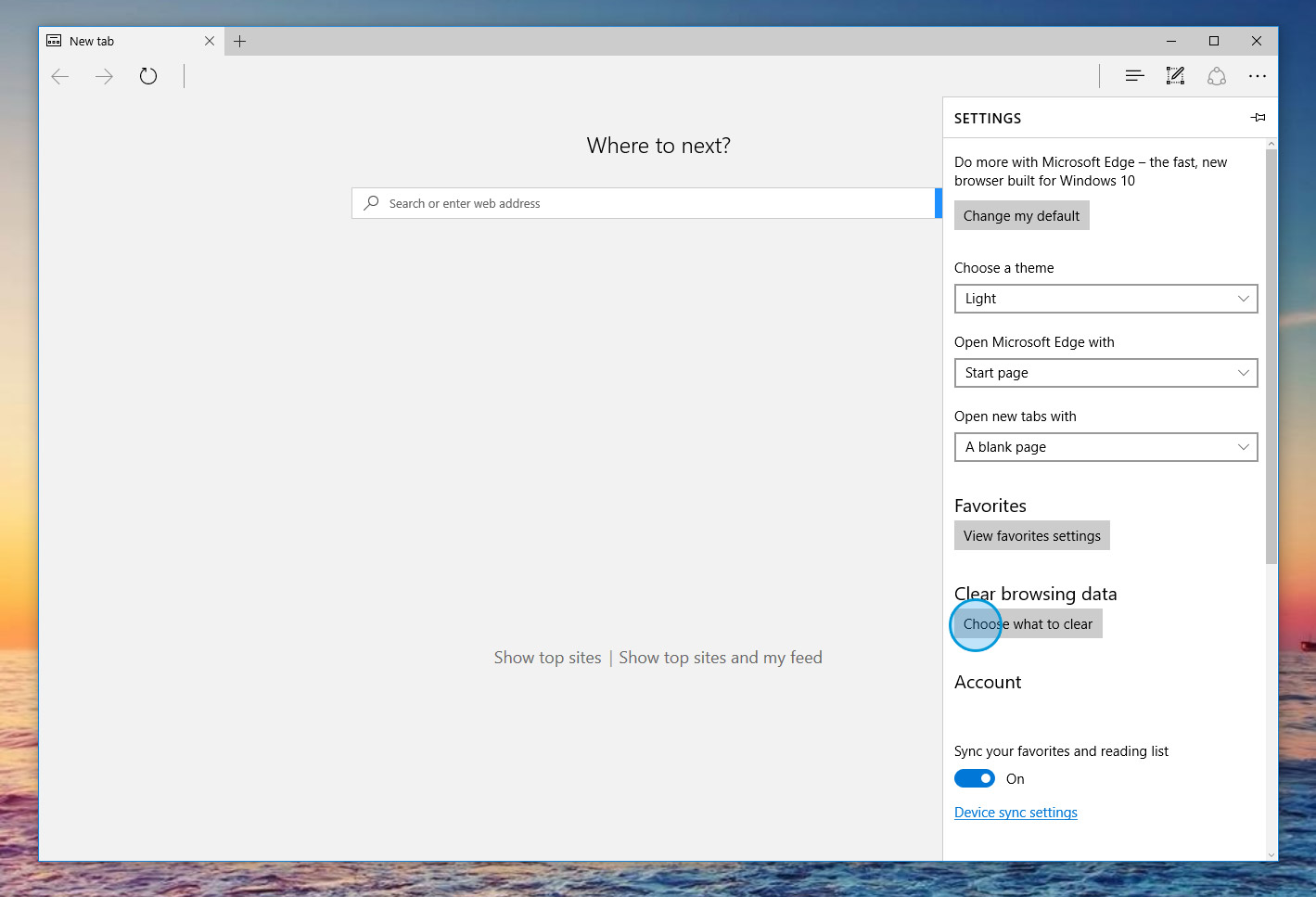
Task: Click the Back navigation arrow
Action: [60, 76]
